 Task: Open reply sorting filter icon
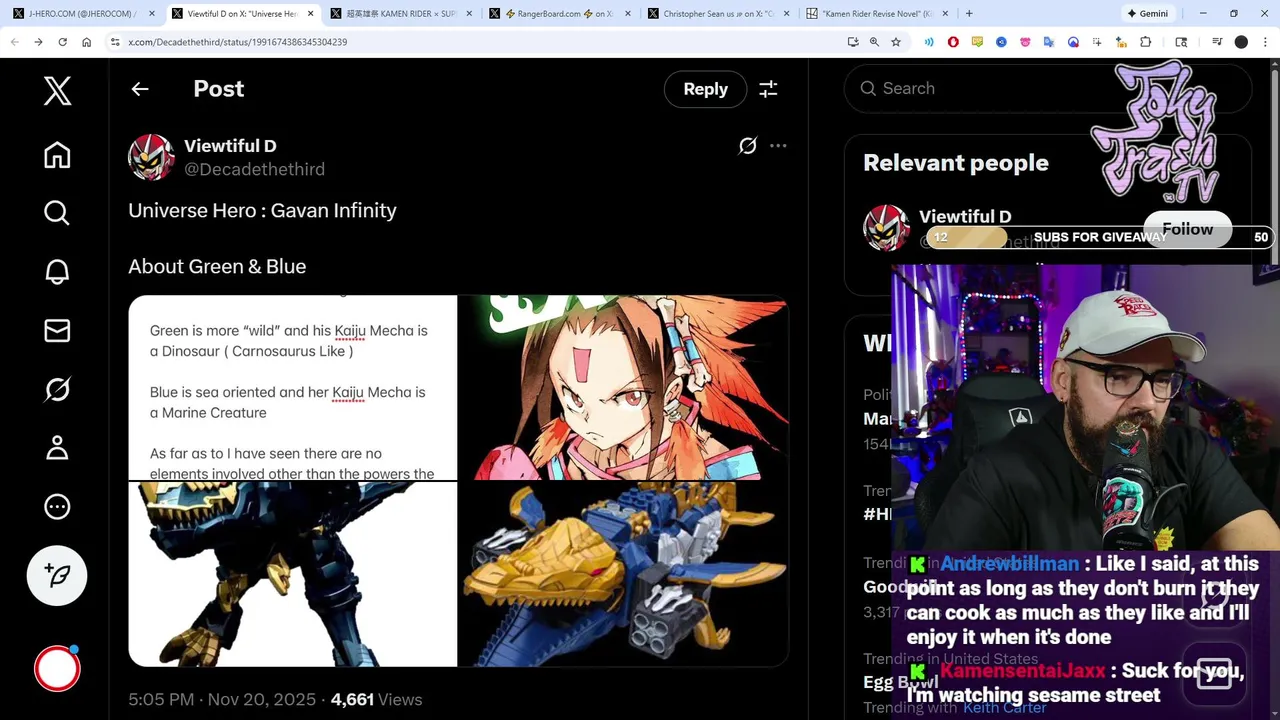[768, 89]
